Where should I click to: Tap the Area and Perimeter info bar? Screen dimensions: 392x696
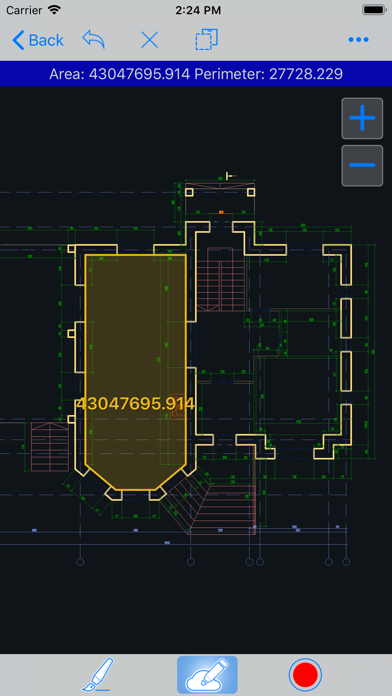click(x=196, y=74)
